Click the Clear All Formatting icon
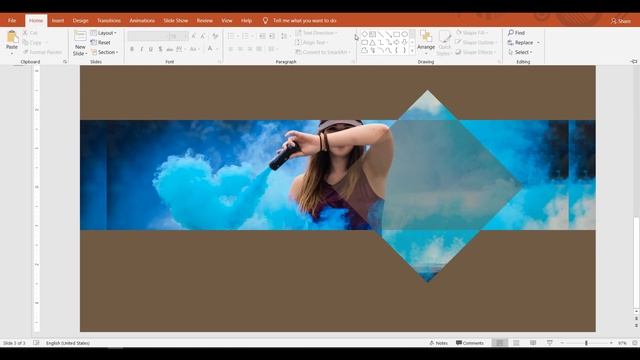Screen dimensions: 640x360 click(x=215, y=36)
